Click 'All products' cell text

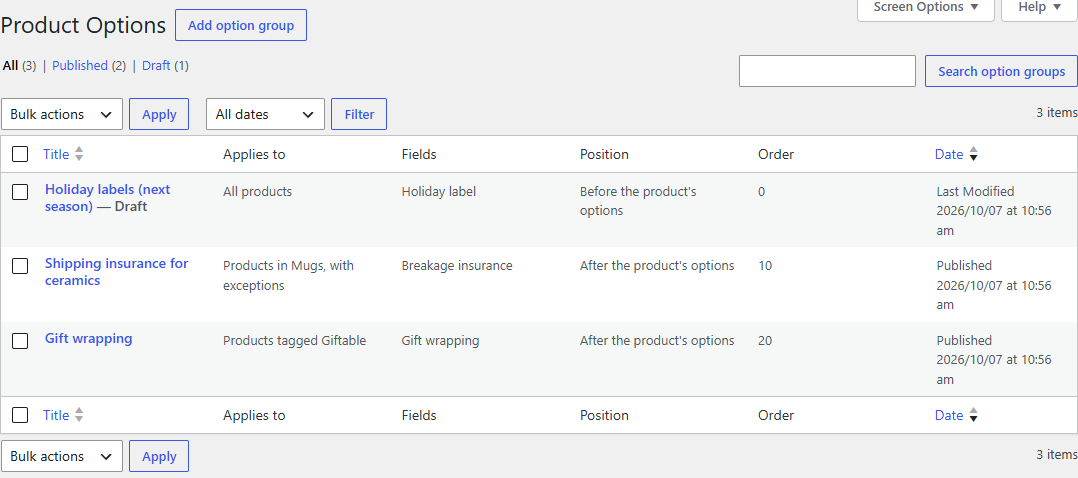tap(257, 192)
